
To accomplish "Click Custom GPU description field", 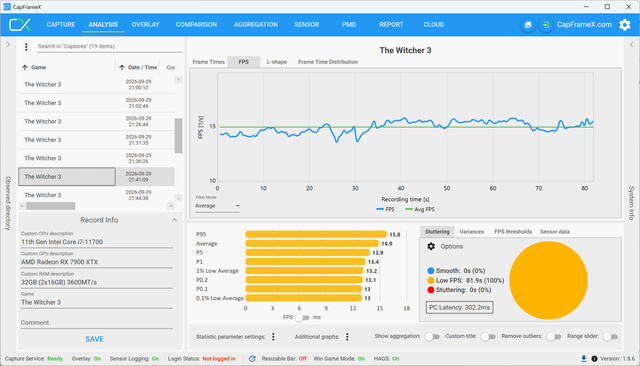I will tap(97, 262).
